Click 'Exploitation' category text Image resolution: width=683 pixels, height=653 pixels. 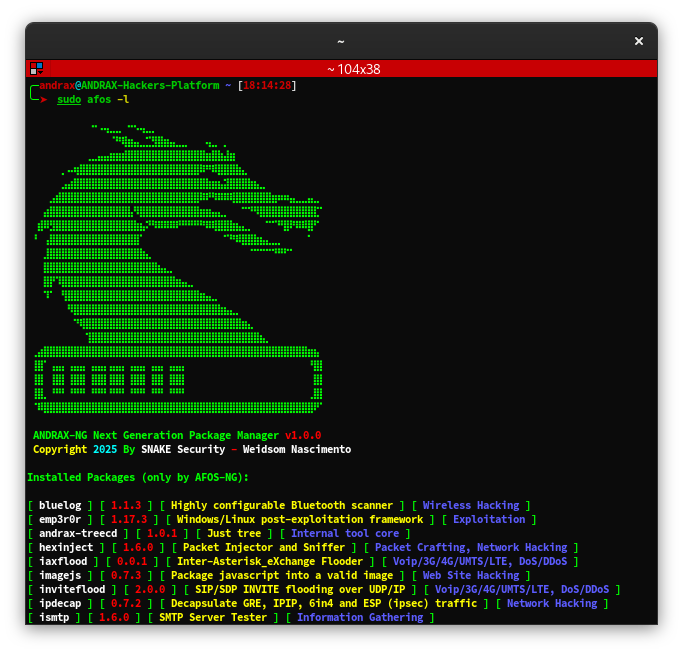pos(489,519)
